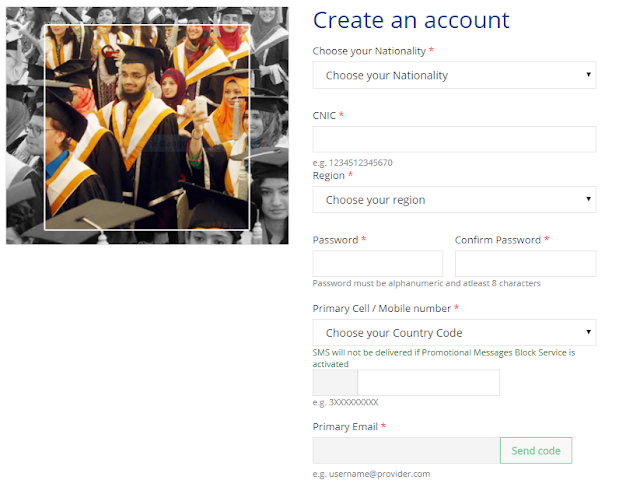640x480 pixels.
Task: Click the Country Code dropdown arrow
Action: [x=588, y=332]
